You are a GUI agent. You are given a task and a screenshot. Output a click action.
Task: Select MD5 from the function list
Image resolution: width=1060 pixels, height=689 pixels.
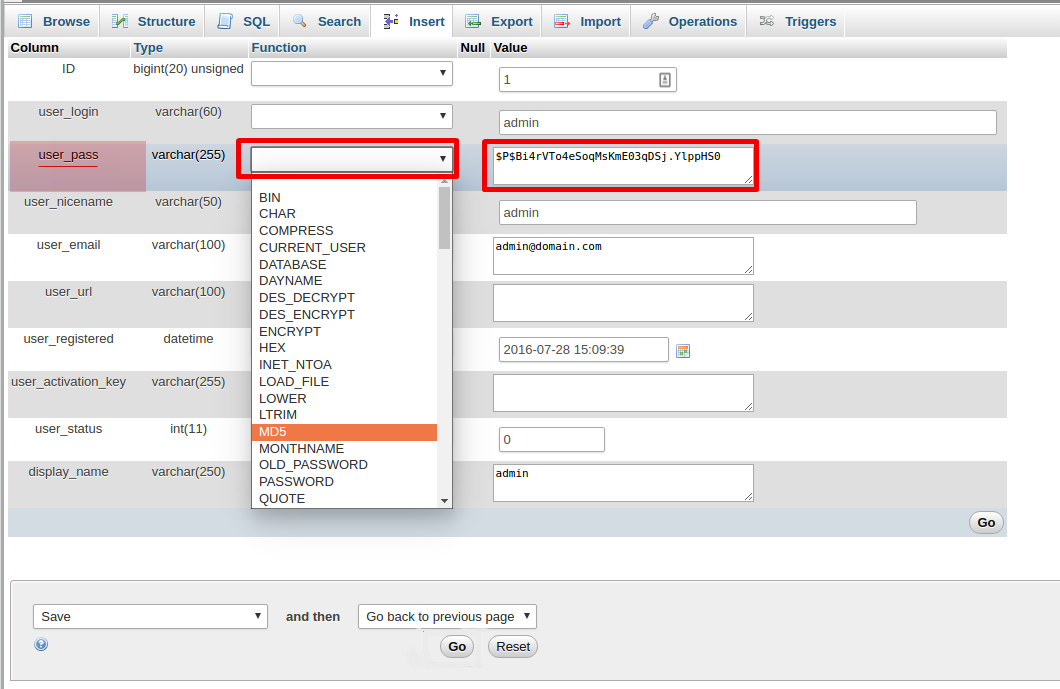coord(344,432)
